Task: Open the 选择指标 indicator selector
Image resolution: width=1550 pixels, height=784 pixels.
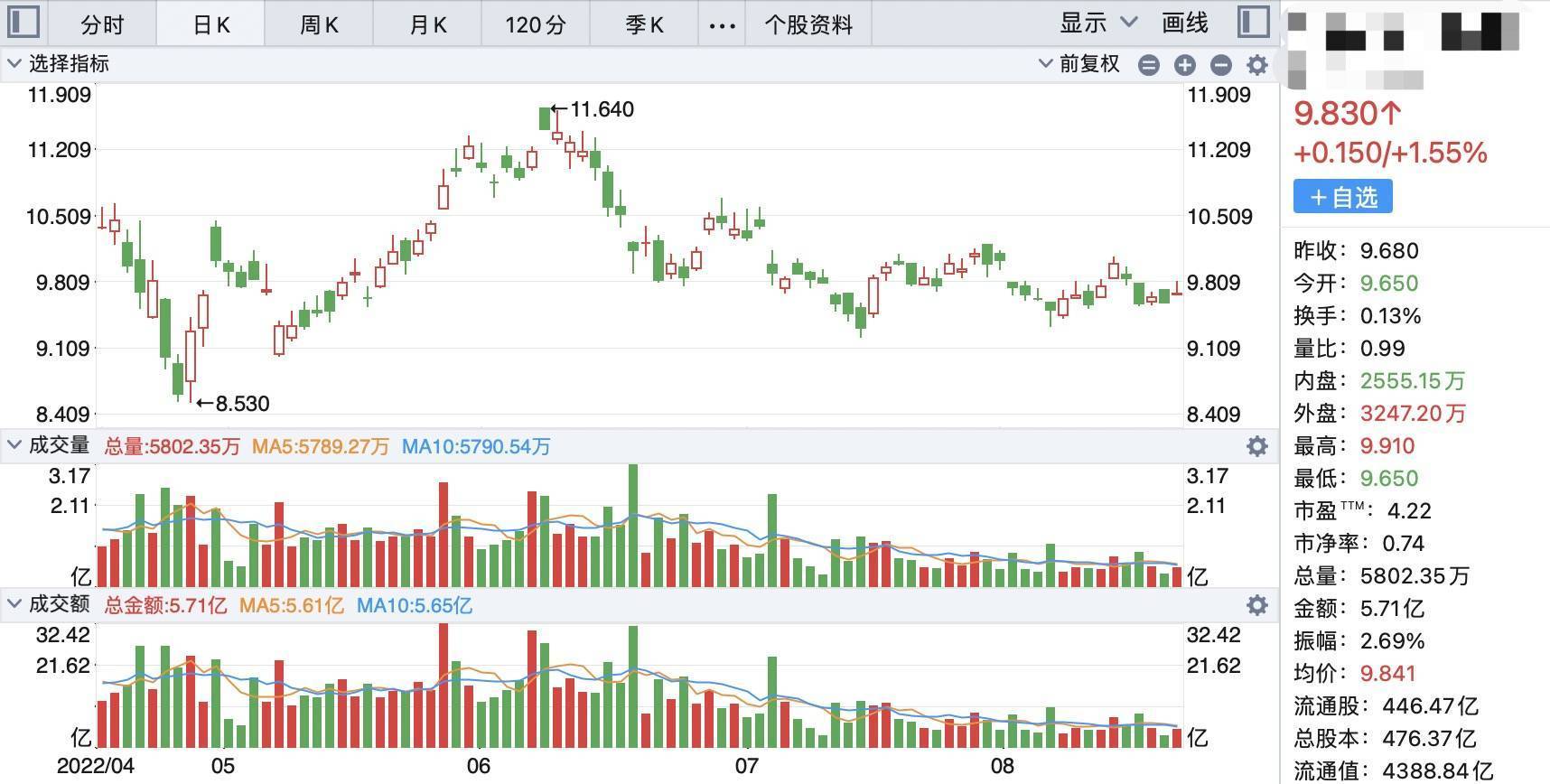Action: [x=59, y=64]
